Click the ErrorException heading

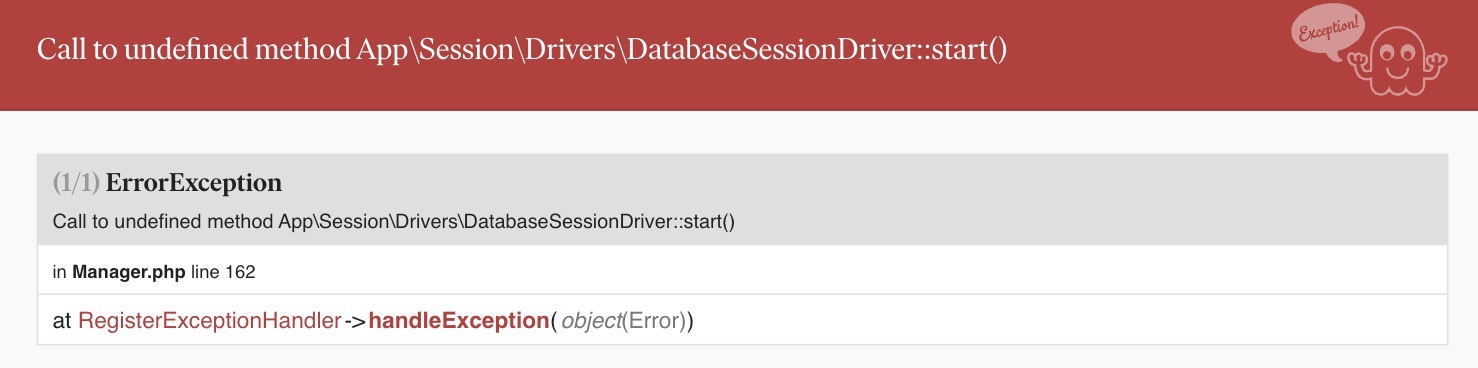194,183
